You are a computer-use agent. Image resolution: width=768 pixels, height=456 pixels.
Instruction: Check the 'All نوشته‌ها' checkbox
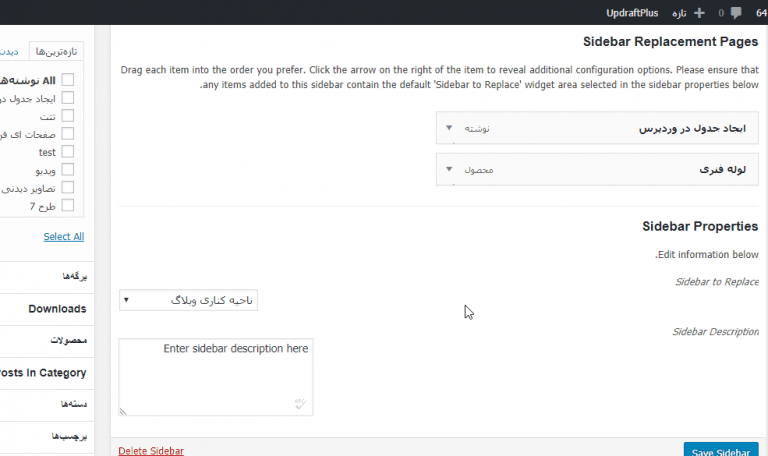[68, 80]
